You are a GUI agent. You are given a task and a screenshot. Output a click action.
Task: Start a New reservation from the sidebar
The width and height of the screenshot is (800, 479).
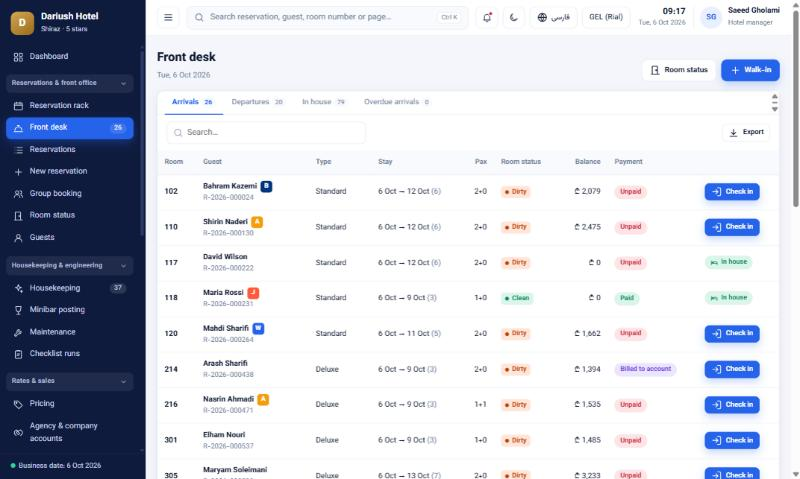click(69, 171)
